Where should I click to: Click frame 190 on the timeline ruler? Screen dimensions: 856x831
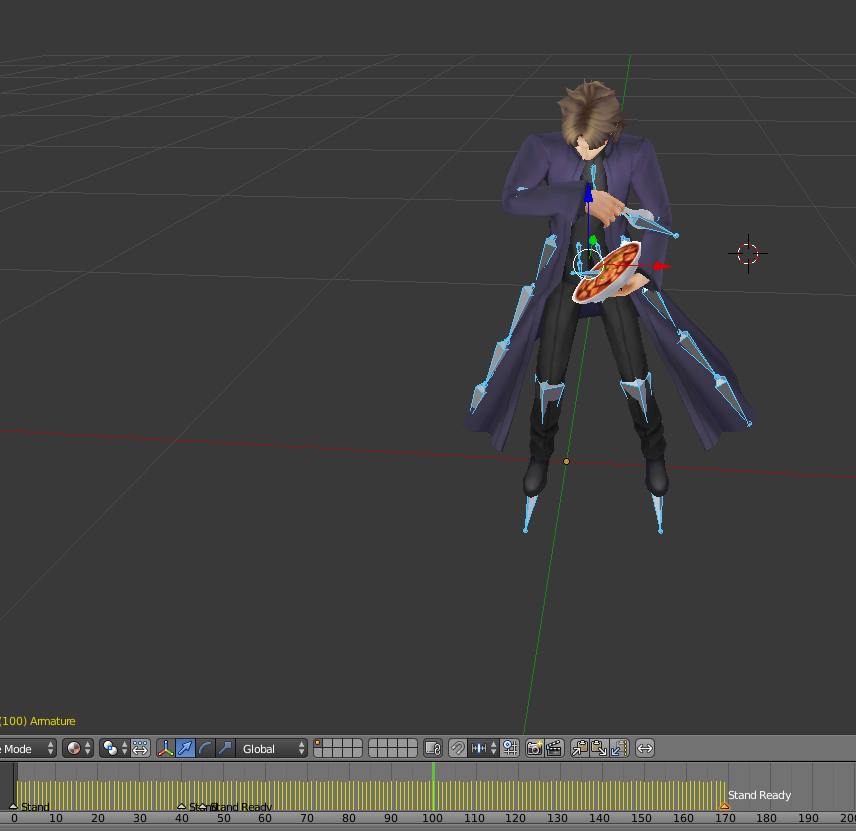(x=809, y=818)
